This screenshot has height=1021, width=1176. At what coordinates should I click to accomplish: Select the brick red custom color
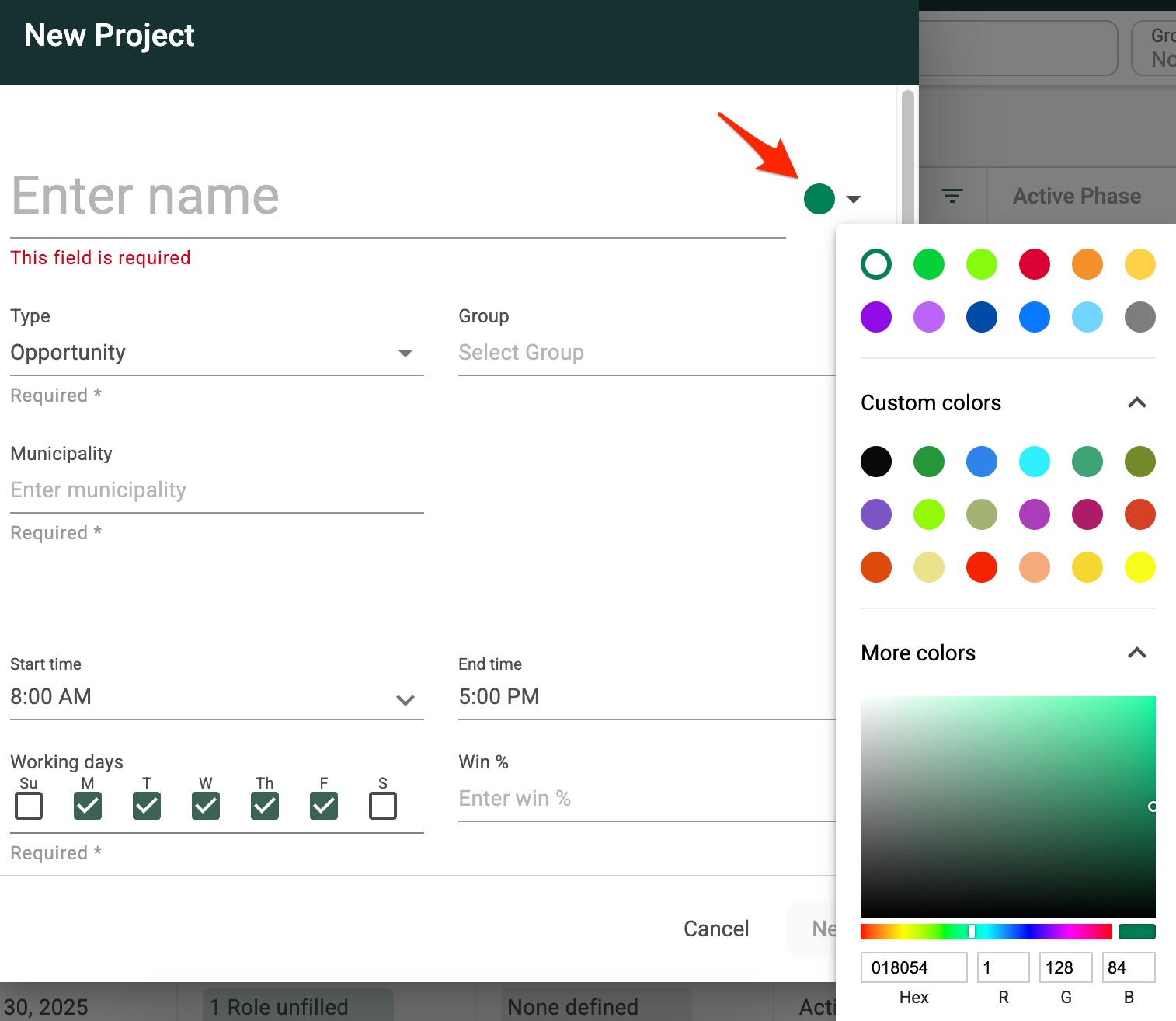1140,514
